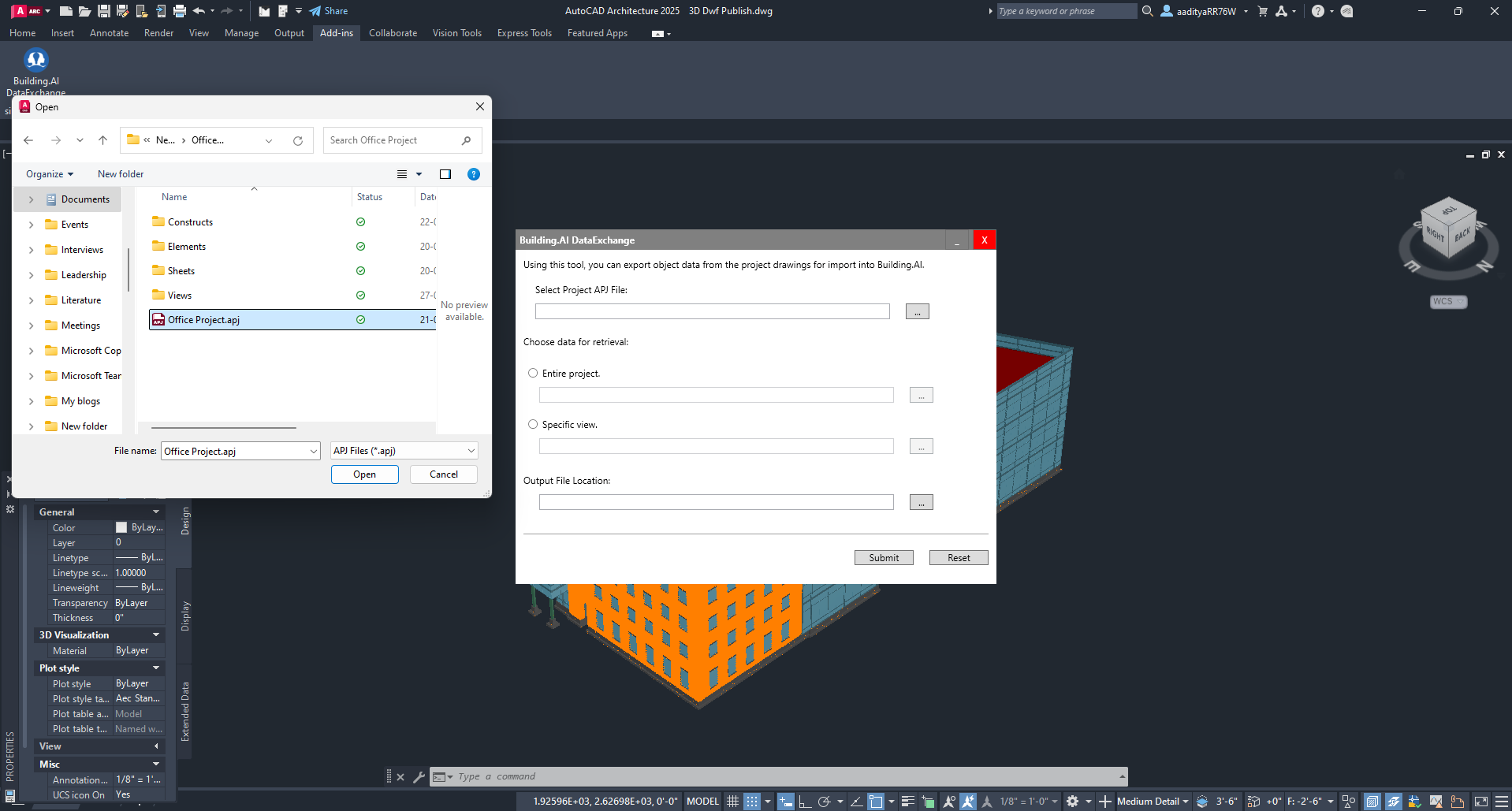Select the Specific view radio button
The image size is (1512, 811).
pos(533,425)
